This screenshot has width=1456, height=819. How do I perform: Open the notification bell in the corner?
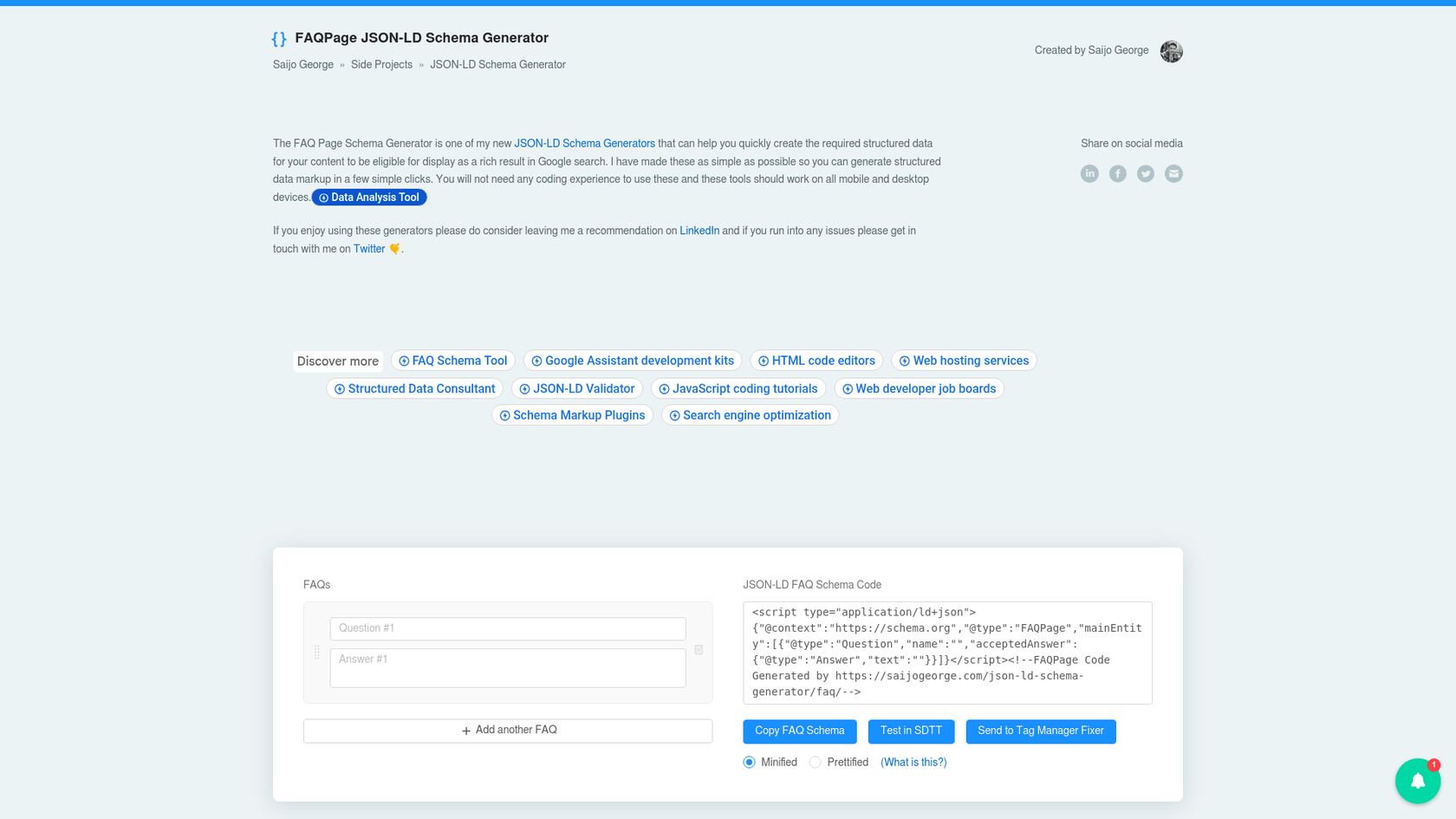[x=1418, y=781]
